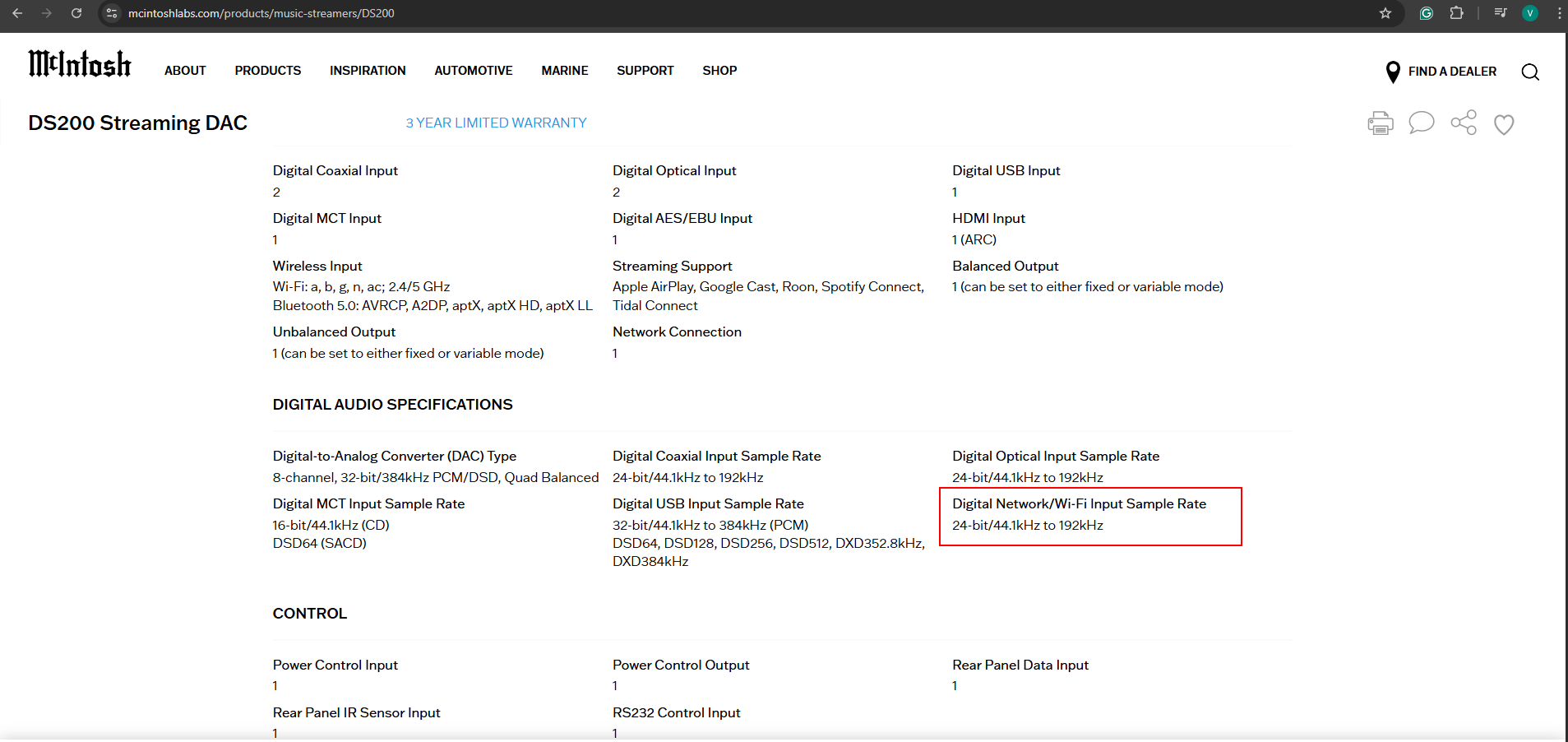Share the DS200 Streaming DAC page
This screenshot has height=742, width=1568.
point(1464,123)
